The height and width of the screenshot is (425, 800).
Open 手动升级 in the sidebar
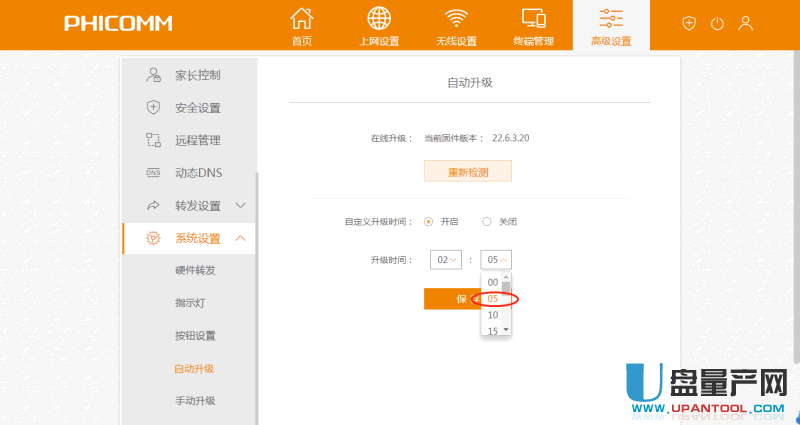195,401
